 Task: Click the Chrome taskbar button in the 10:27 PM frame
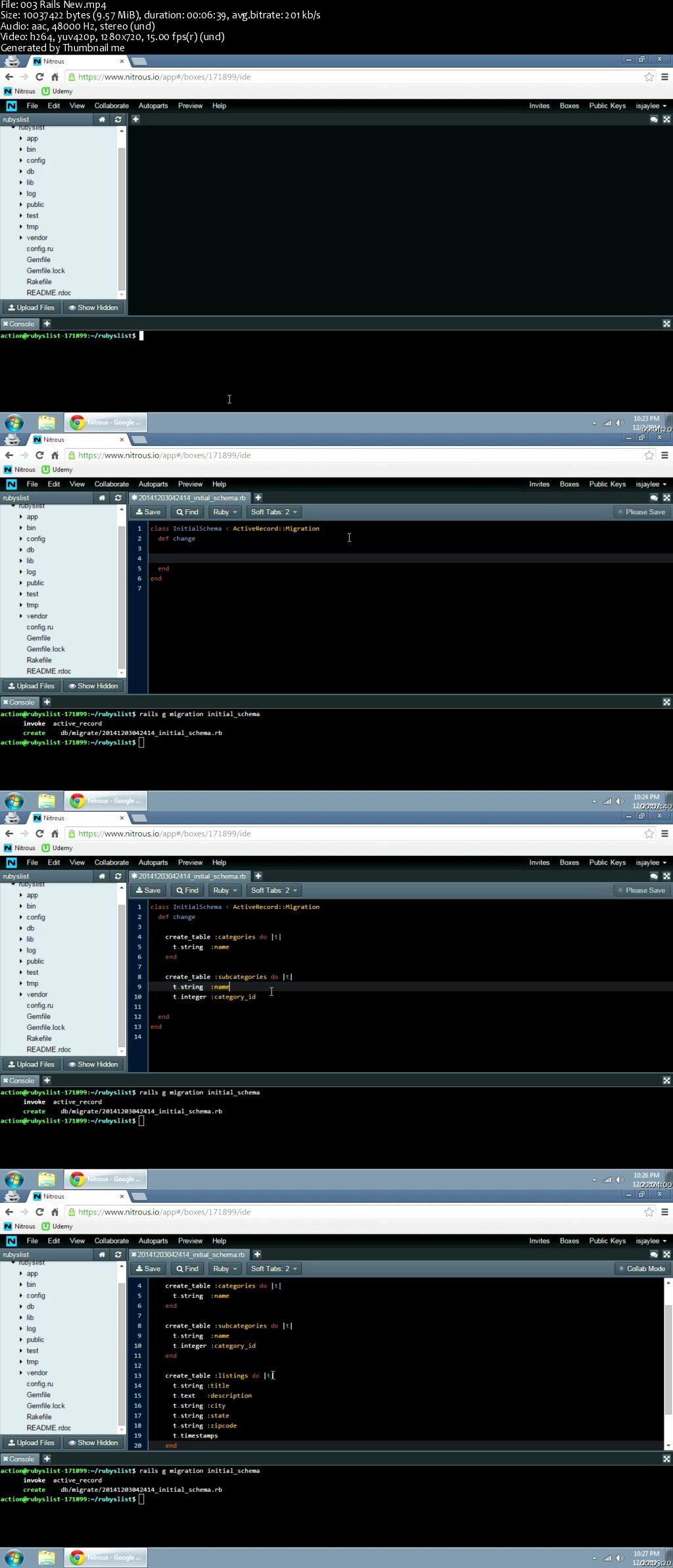coord(106,1557)
